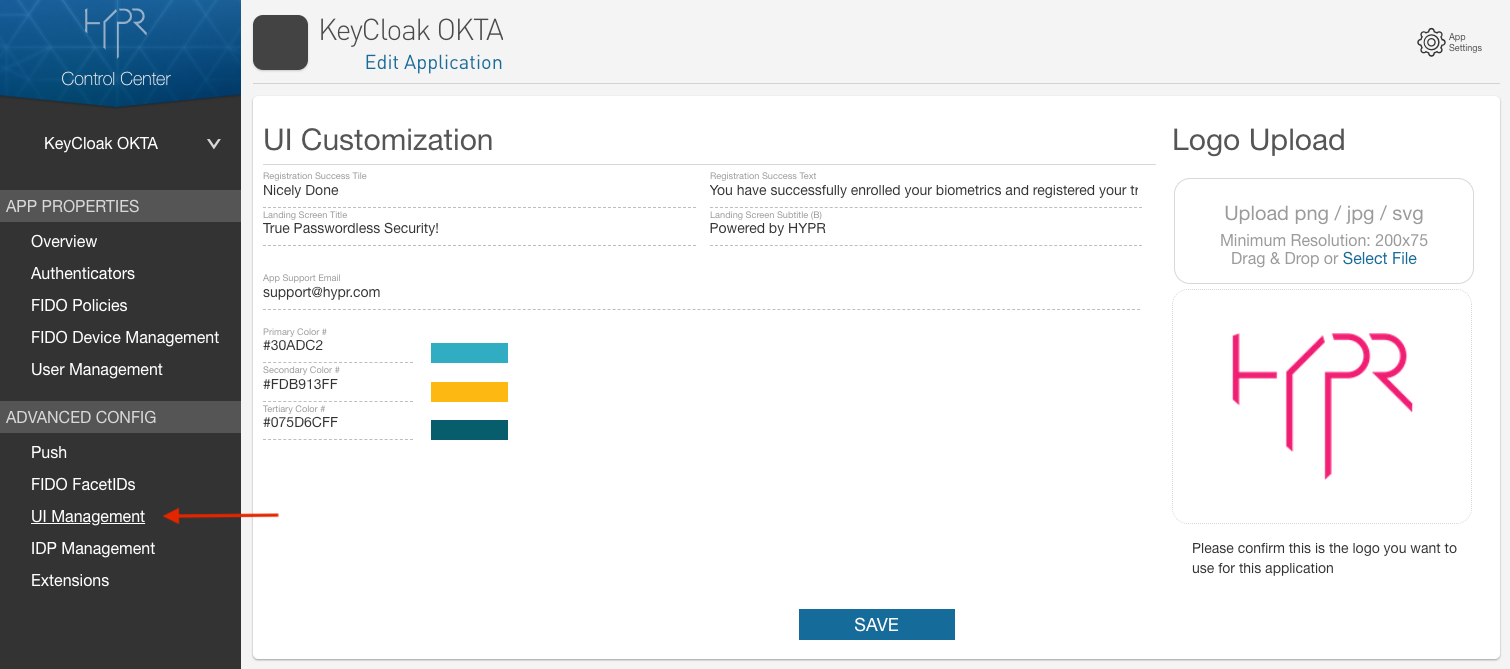Open Overview in App Properties

tap(64, 241)
